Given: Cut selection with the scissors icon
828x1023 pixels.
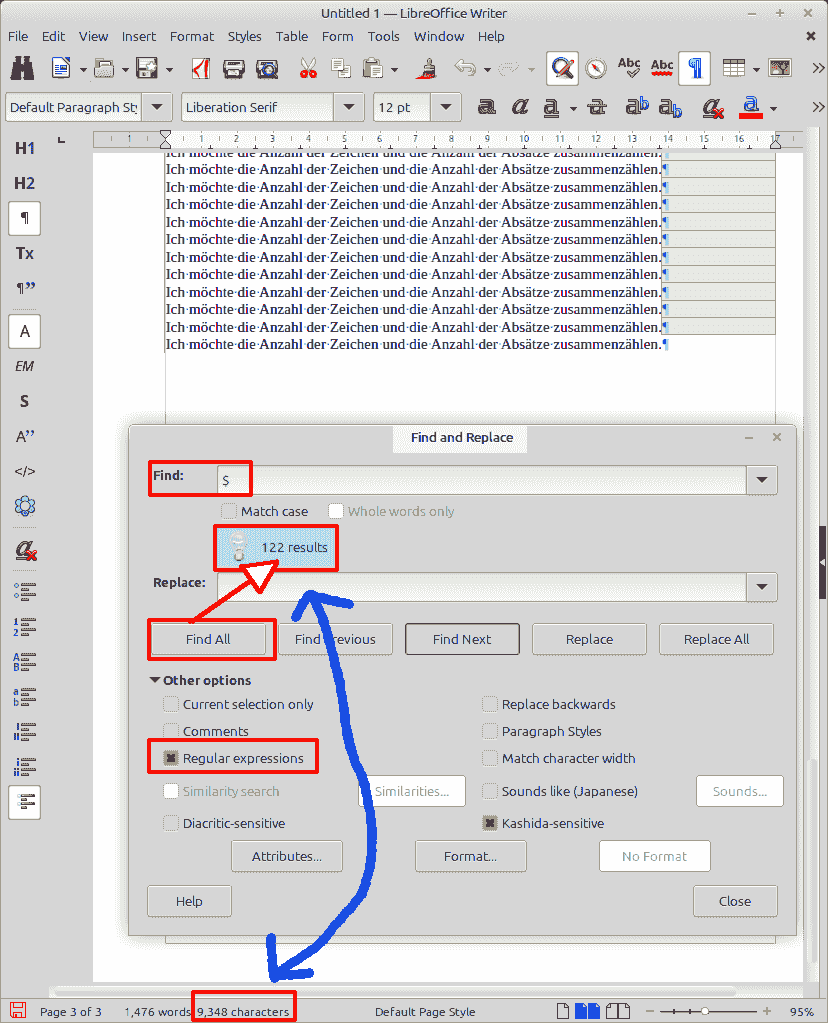Looking at the screenshot, I should coord(308,68).
